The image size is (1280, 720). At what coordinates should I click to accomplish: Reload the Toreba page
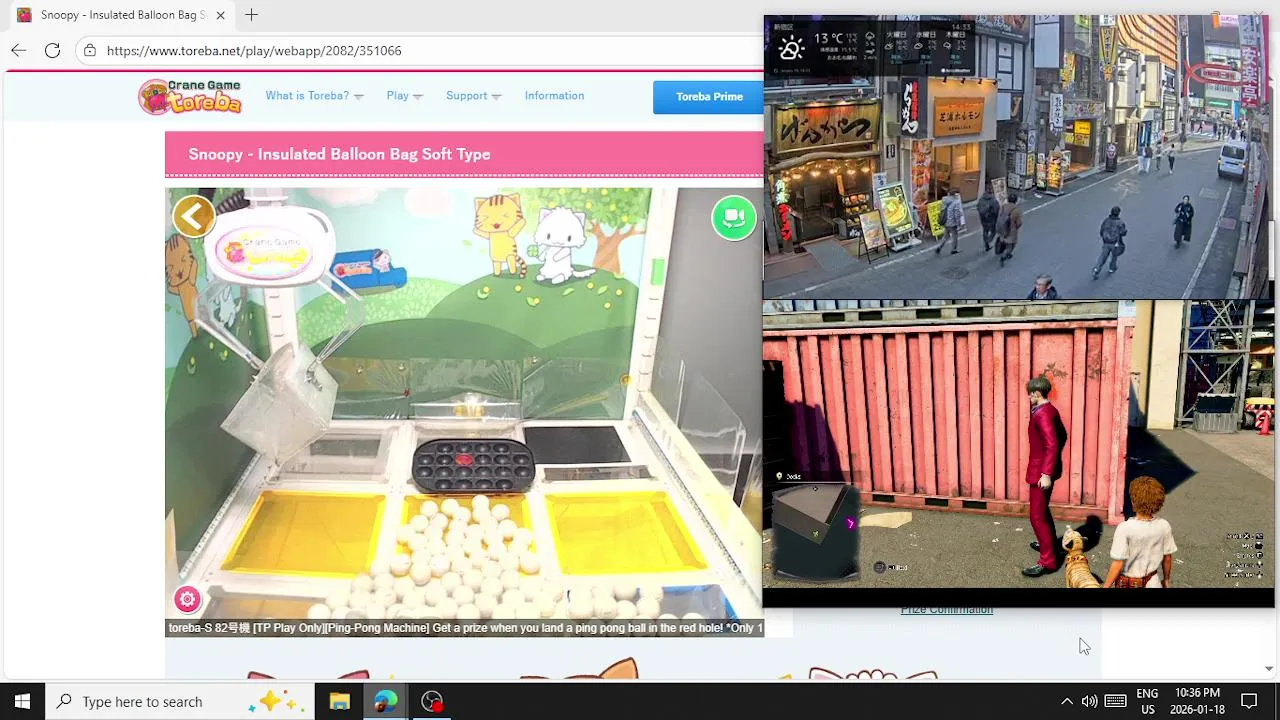52,50
